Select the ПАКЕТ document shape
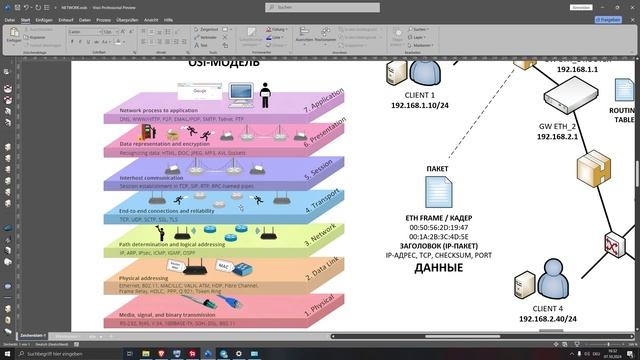Image resolution: width=640 pixels, height=360 pixels. pos(438,192)
